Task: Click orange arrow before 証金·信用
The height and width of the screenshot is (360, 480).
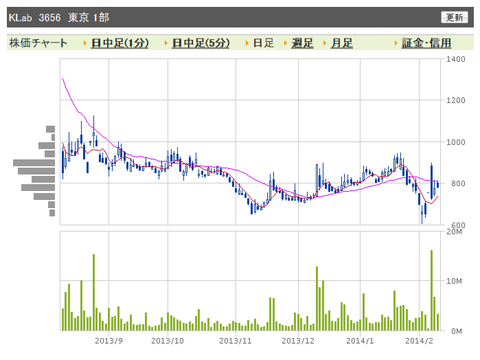Action: pyautogui.click(x=396, y=43)
